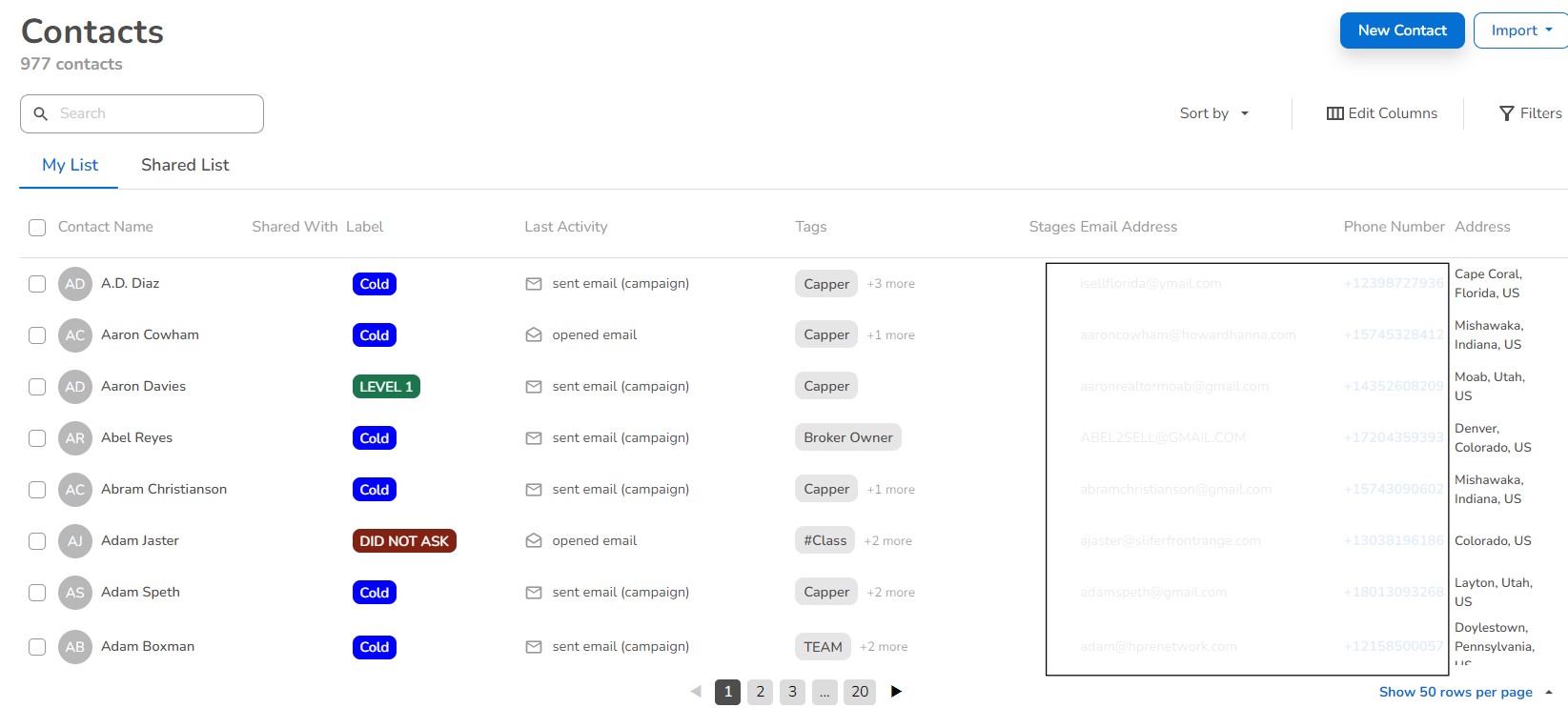The height and width of the screenshot is (708, 1568).
Task: Go to page 20
Action: click(860, 692)
